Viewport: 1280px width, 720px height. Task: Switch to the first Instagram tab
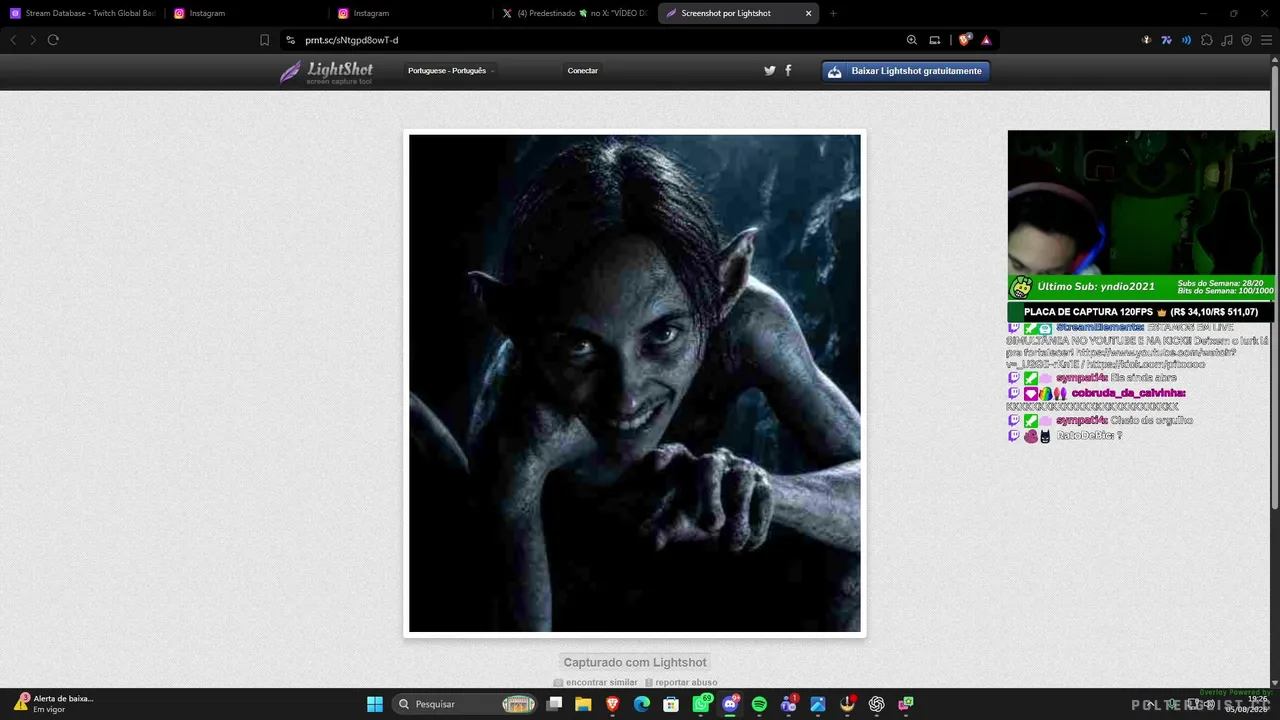(246, 13)
